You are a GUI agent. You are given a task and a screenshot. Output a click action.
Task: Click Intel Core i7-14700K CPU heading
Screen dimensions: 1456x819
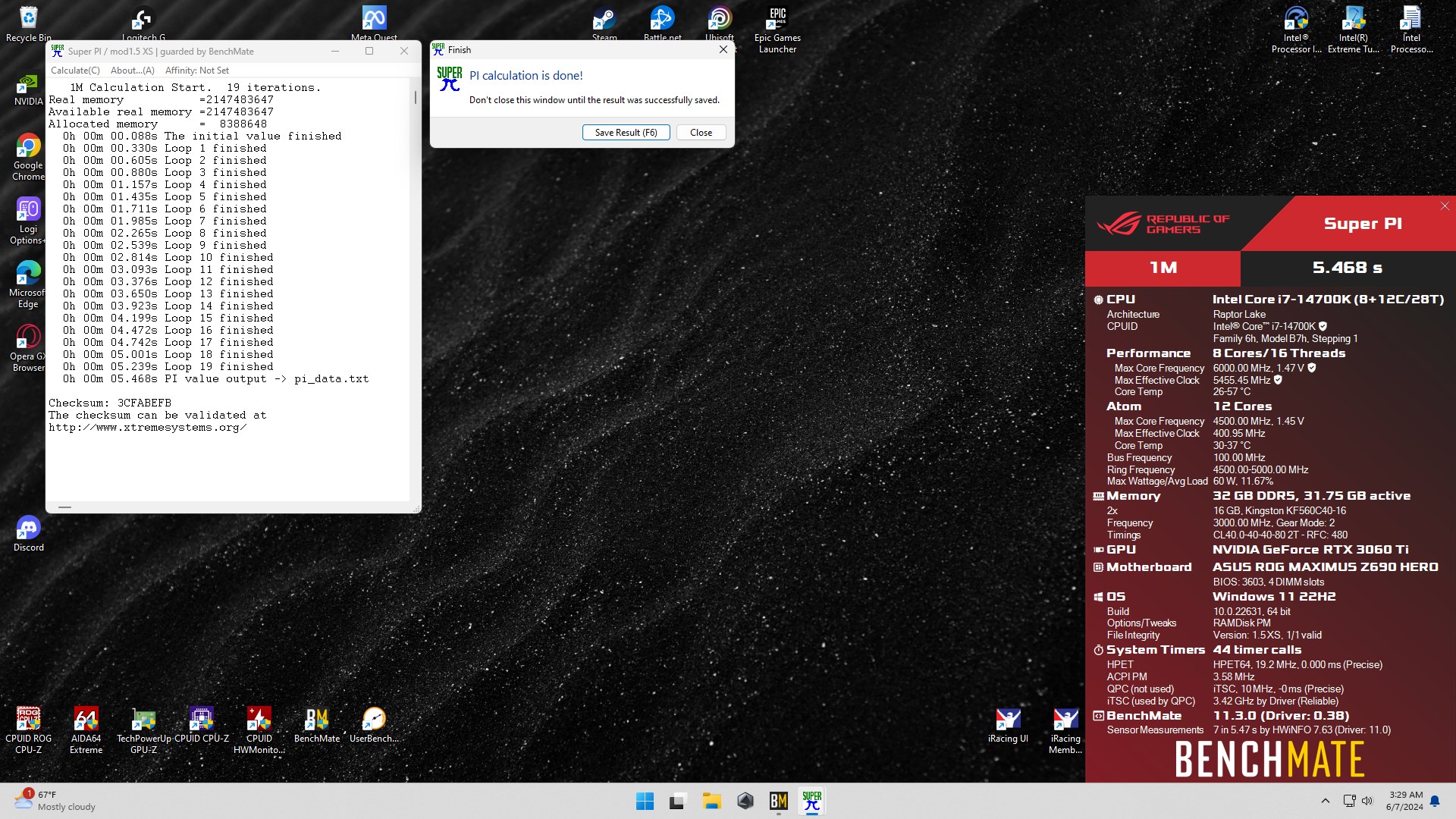(x=1328, y=300)
